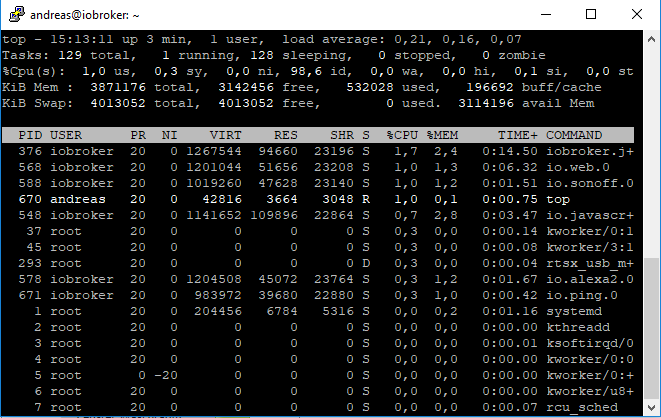Click the '196692 buff/cache' value
661x418 pixels.
534,88
